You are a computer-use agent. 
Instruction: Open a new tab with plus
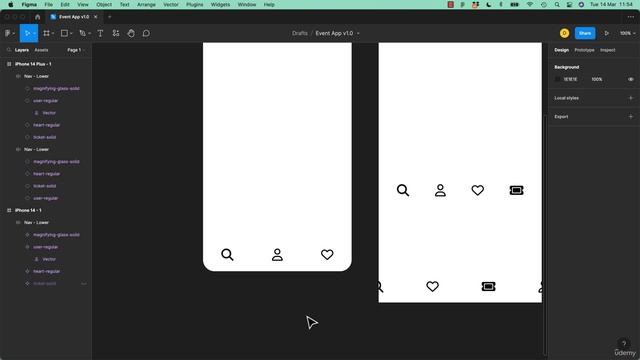pyautogui.click(x=109, y=17)
